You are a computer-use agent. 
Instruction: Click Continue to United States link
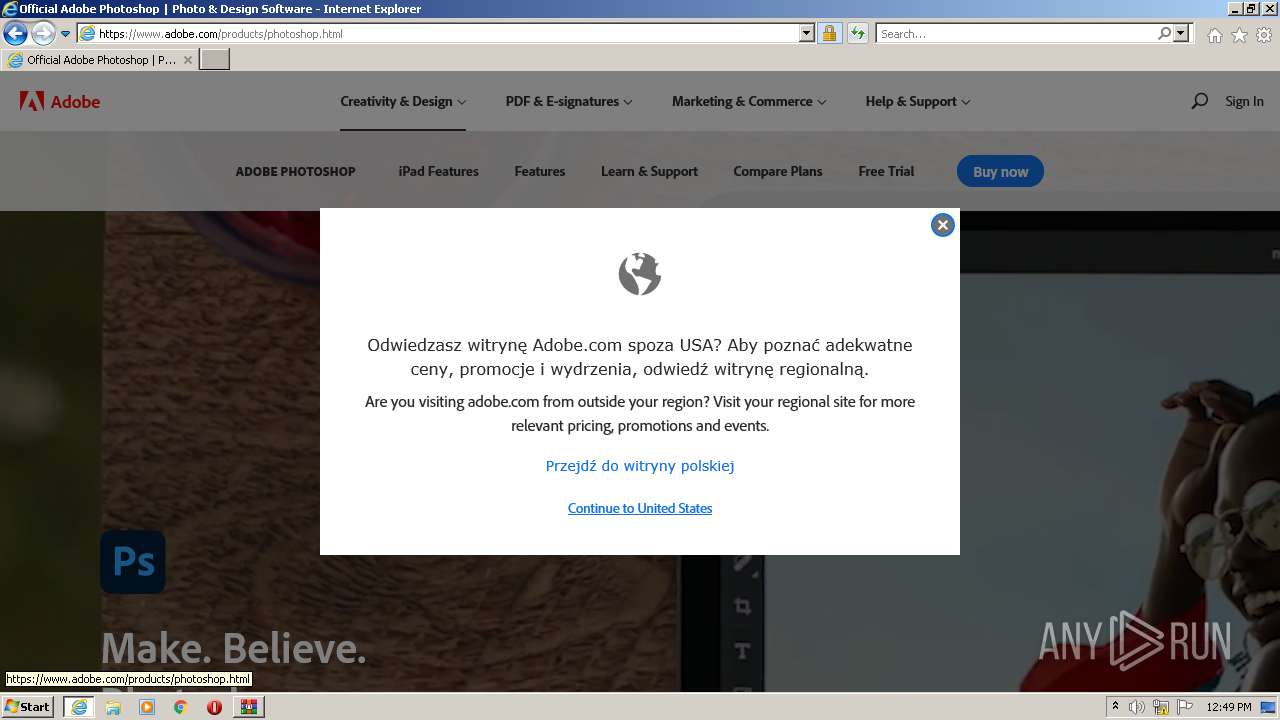tap(640, 508)
